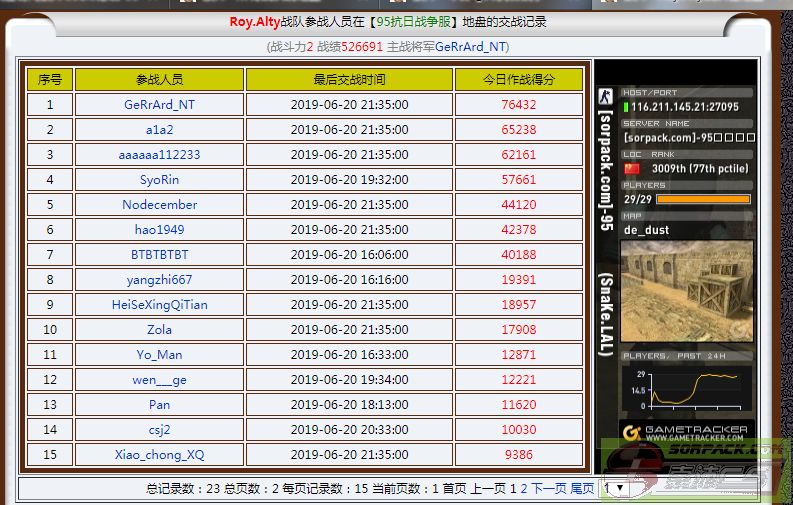Click the orange 29/29 players capacity bar
The image size is (793, 505).
[703, 199]
